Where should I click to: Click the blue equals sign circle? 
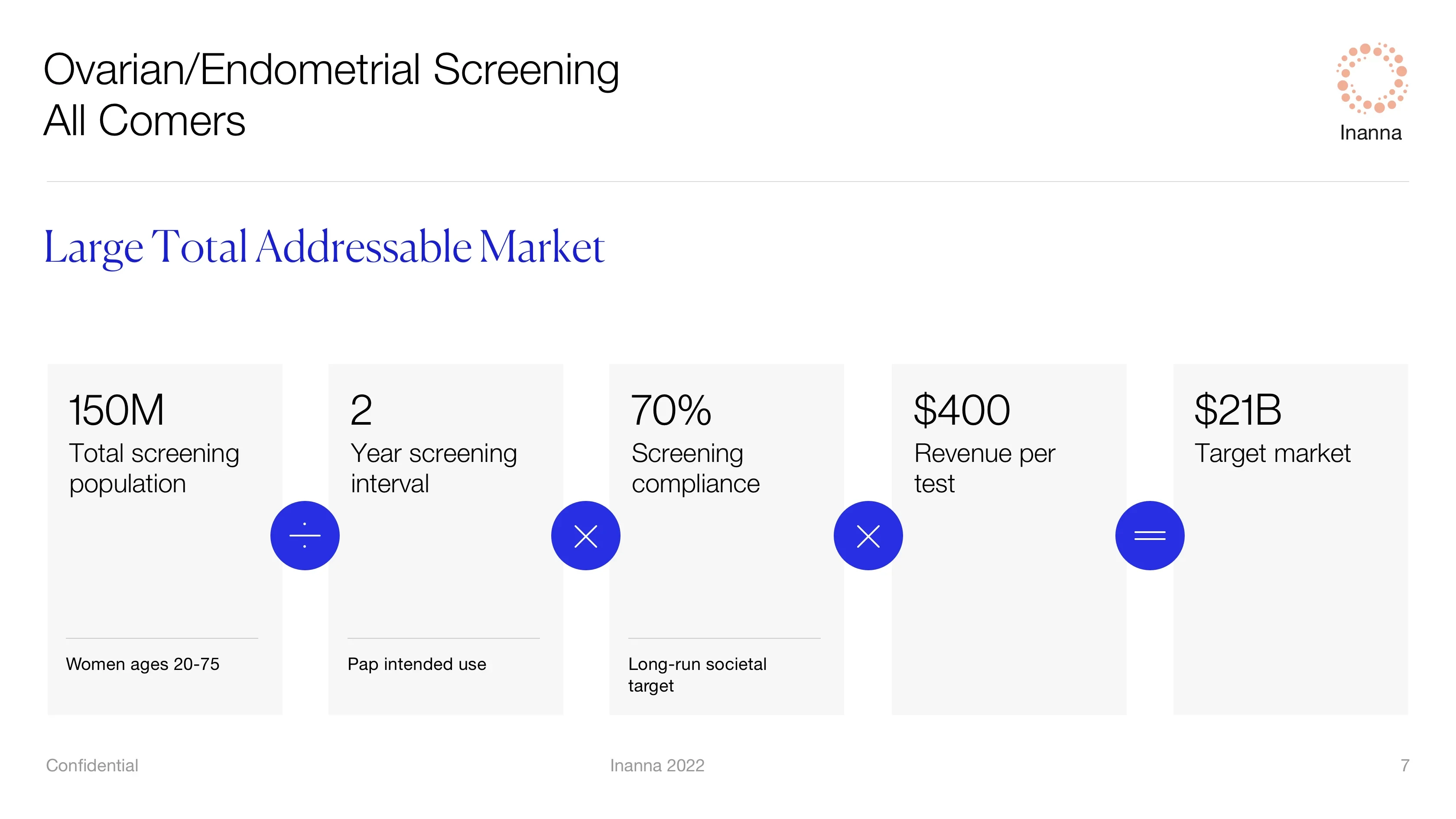[x=1150, y=535]
